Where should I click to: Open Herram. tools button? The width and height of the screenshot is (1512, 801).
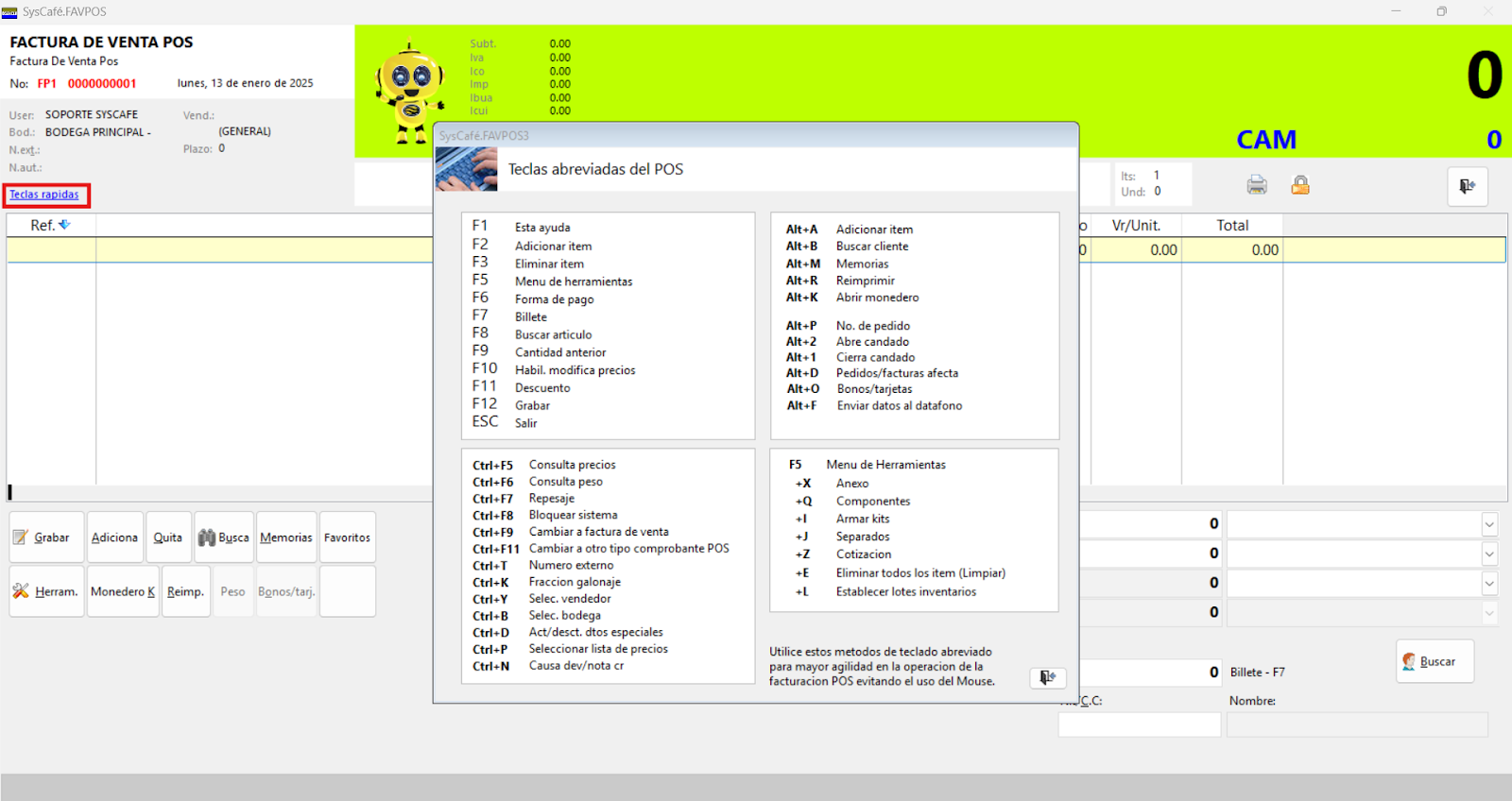click(46, 591)
